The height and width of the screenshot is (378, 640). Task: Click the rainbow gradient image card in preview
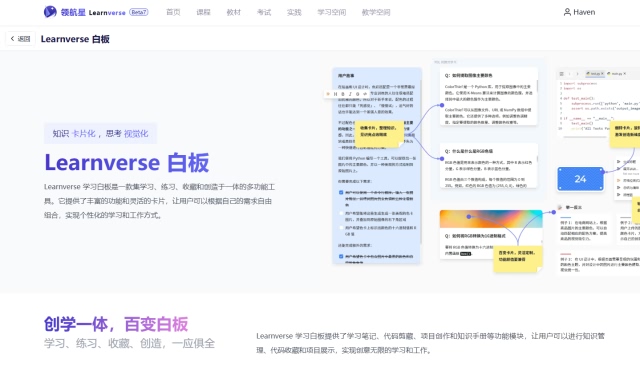pos(491,219)
